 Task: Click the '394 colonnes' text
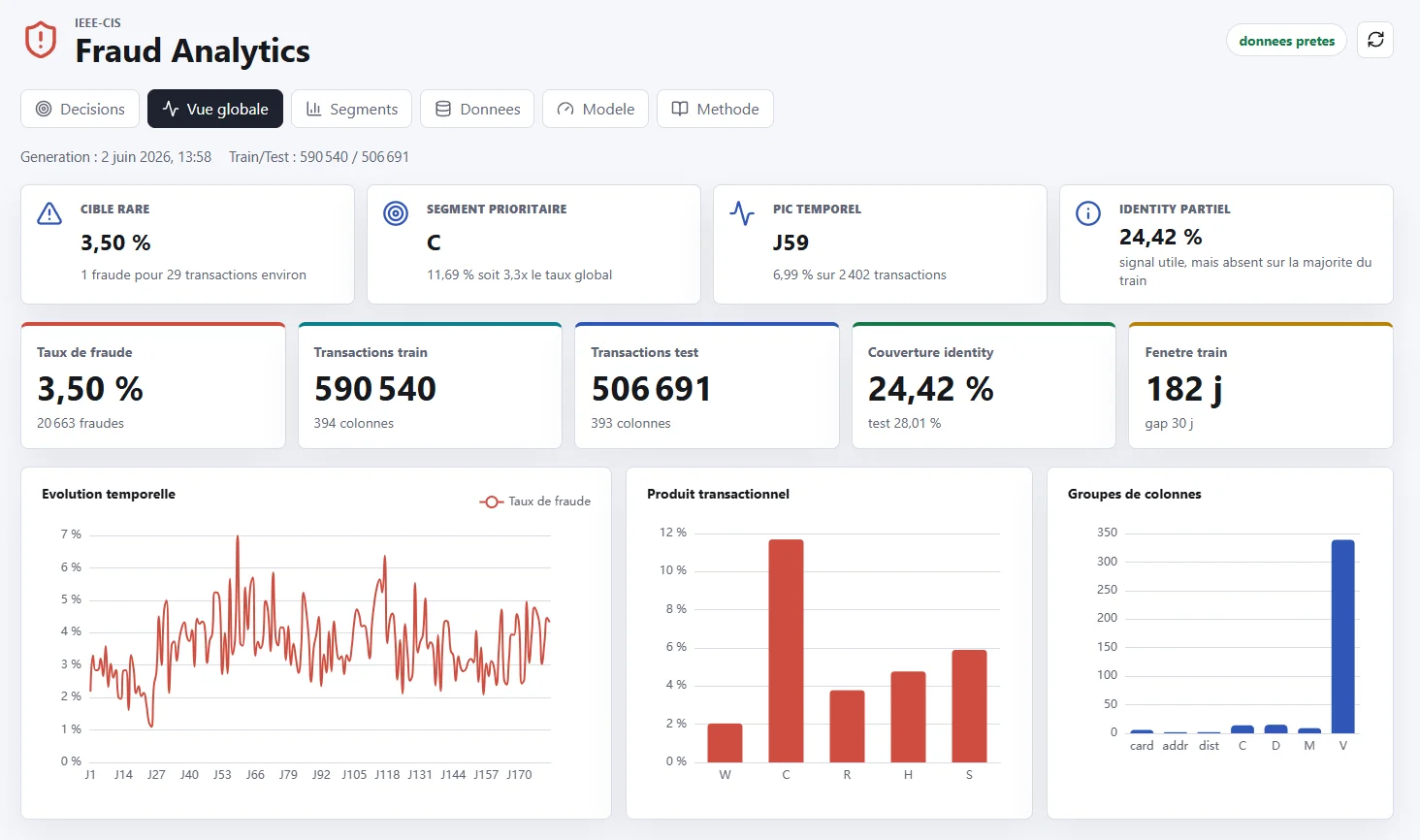pos(354,423)
